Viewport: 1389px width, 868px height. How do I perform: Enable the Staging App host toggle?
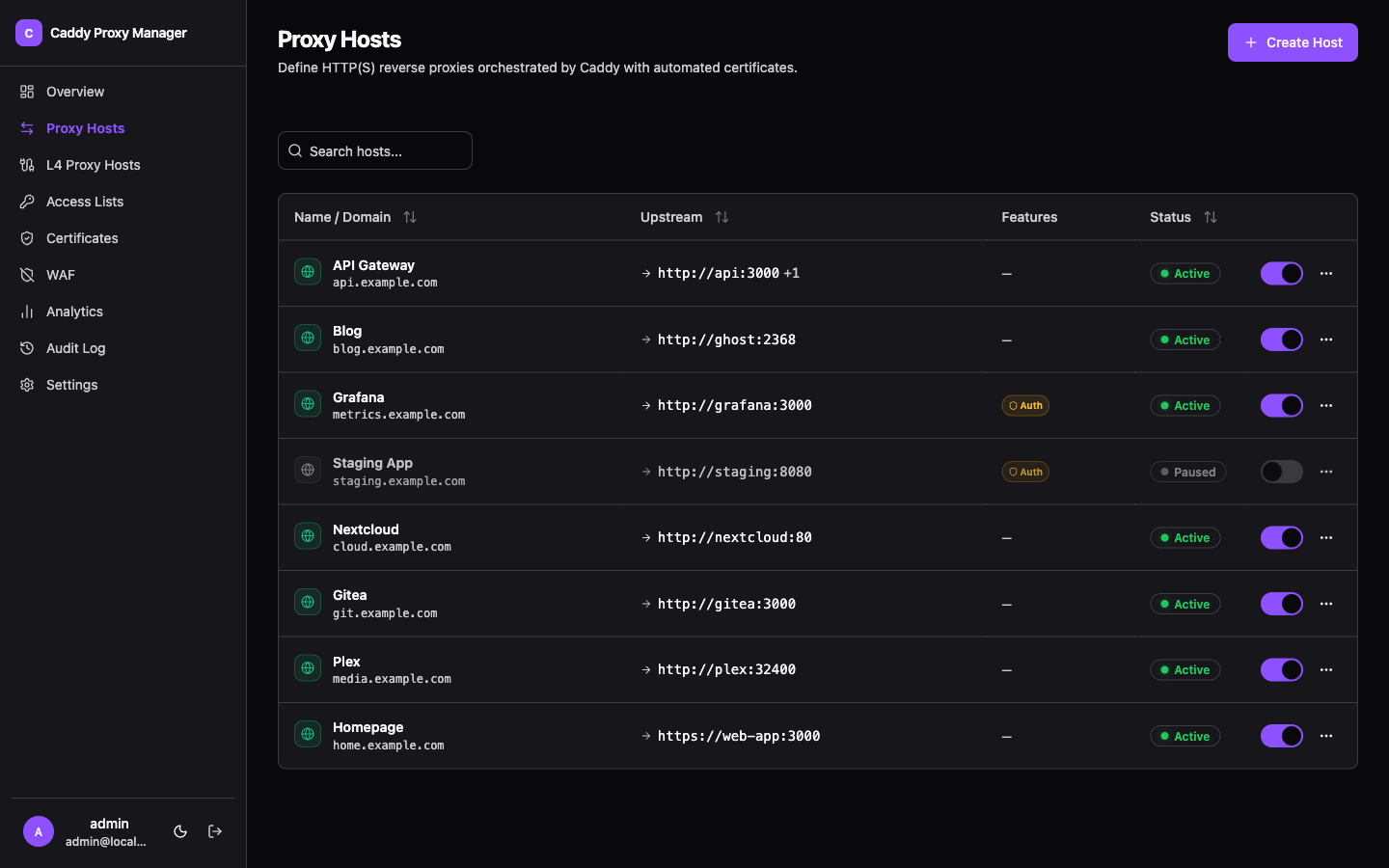click(x=1281, y=472)
